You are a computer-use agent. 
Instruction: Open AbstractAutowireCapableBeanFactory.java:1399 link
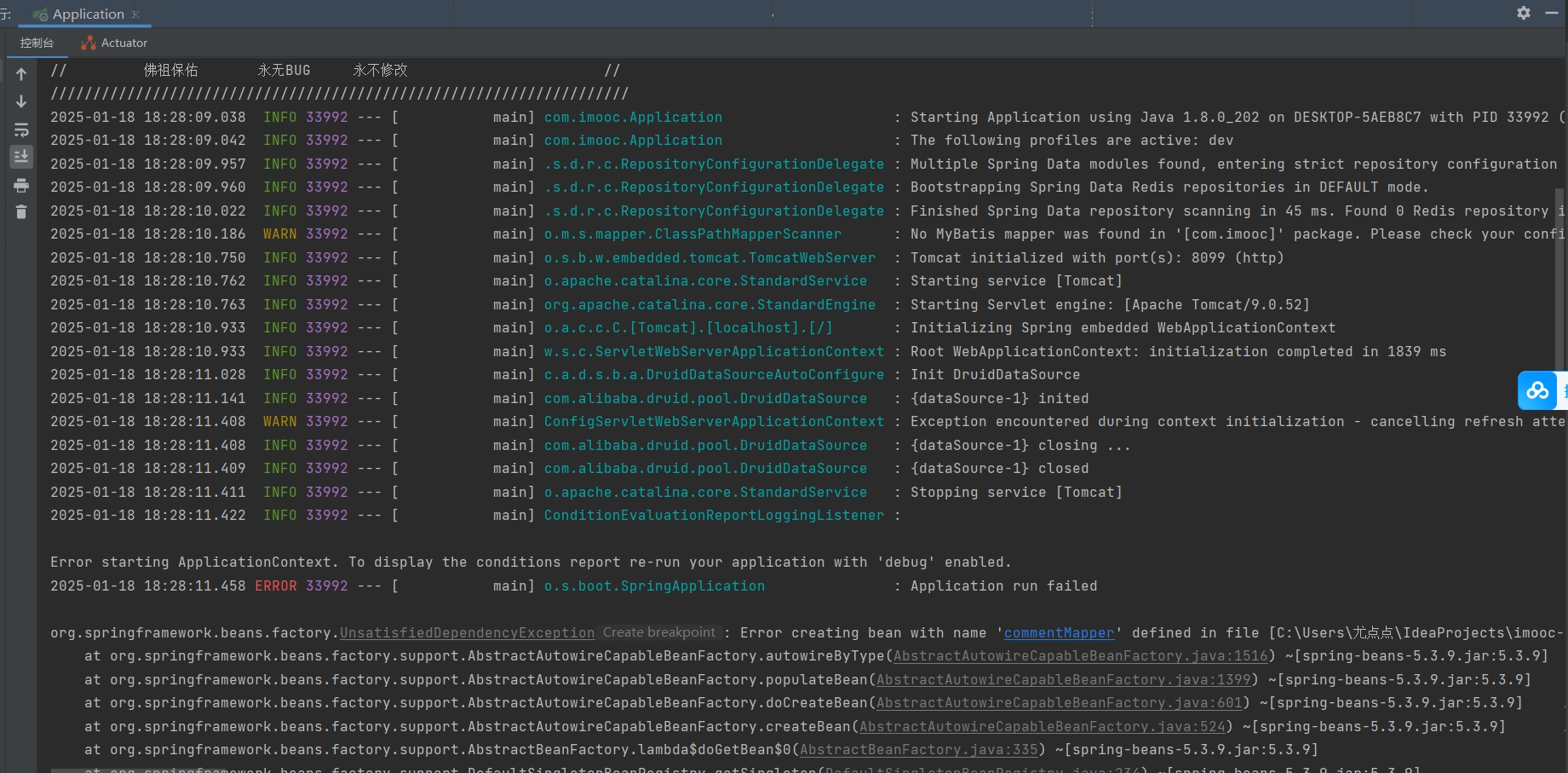1064,680
